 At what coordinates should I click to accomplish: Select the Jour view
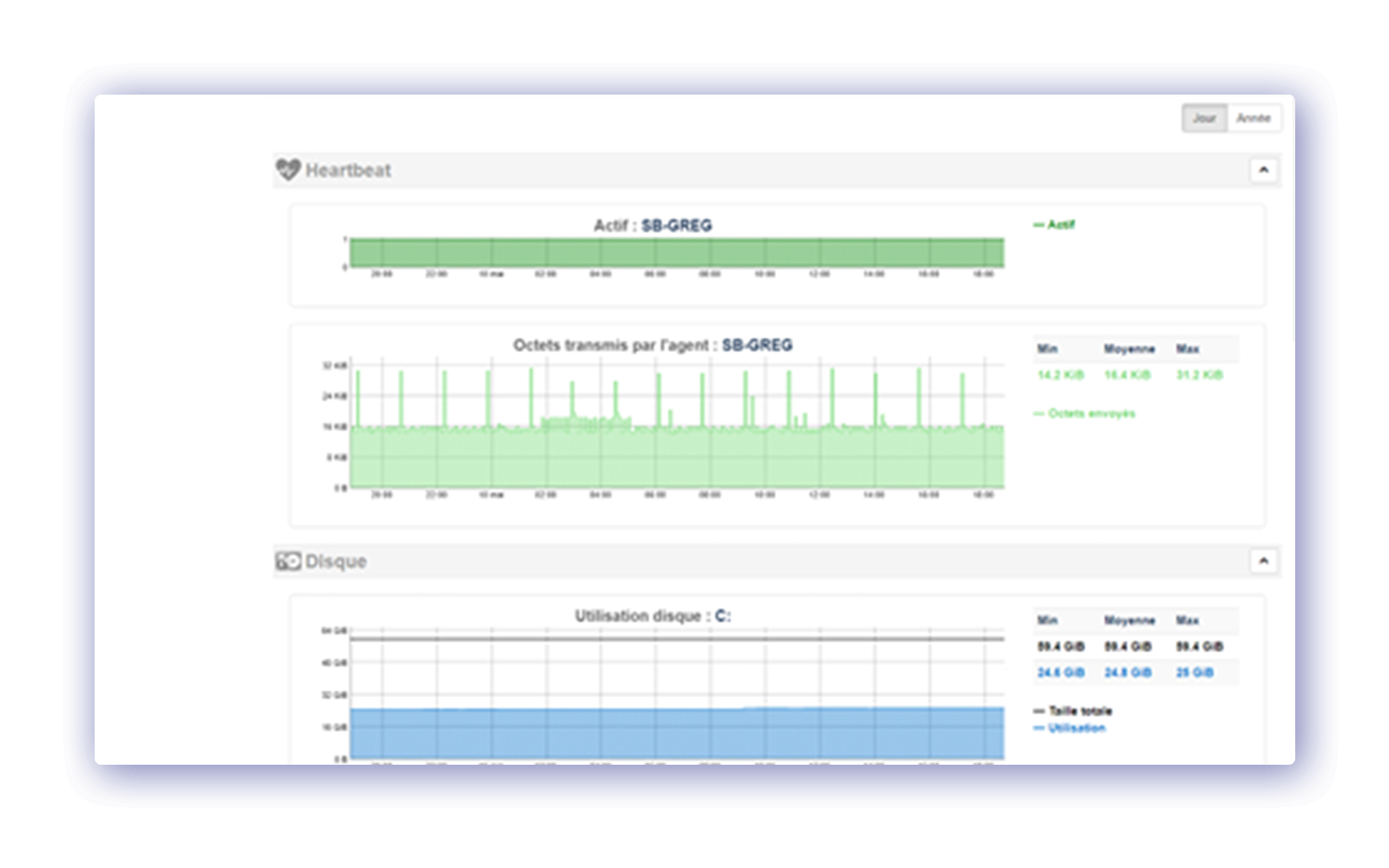(x=1203, y=118)
